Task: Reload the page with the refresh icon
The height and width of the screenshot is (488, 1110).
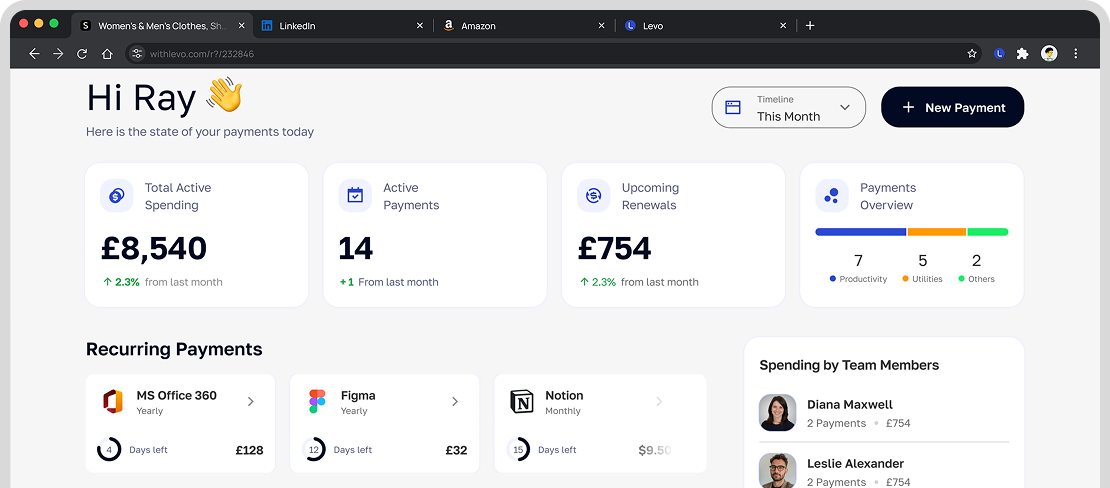Action: tap(82, 53)
